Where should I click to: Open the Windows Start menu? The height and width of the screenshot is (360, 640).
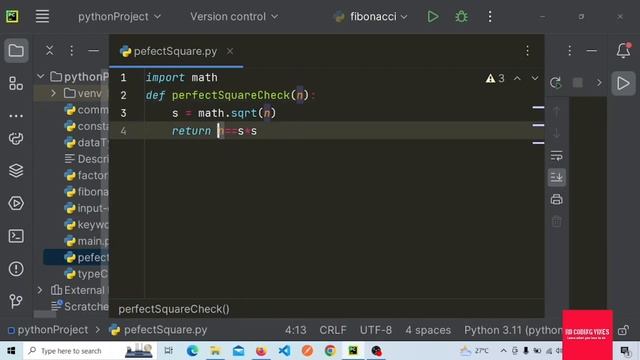pyautogui.click(x=11, y=351)
